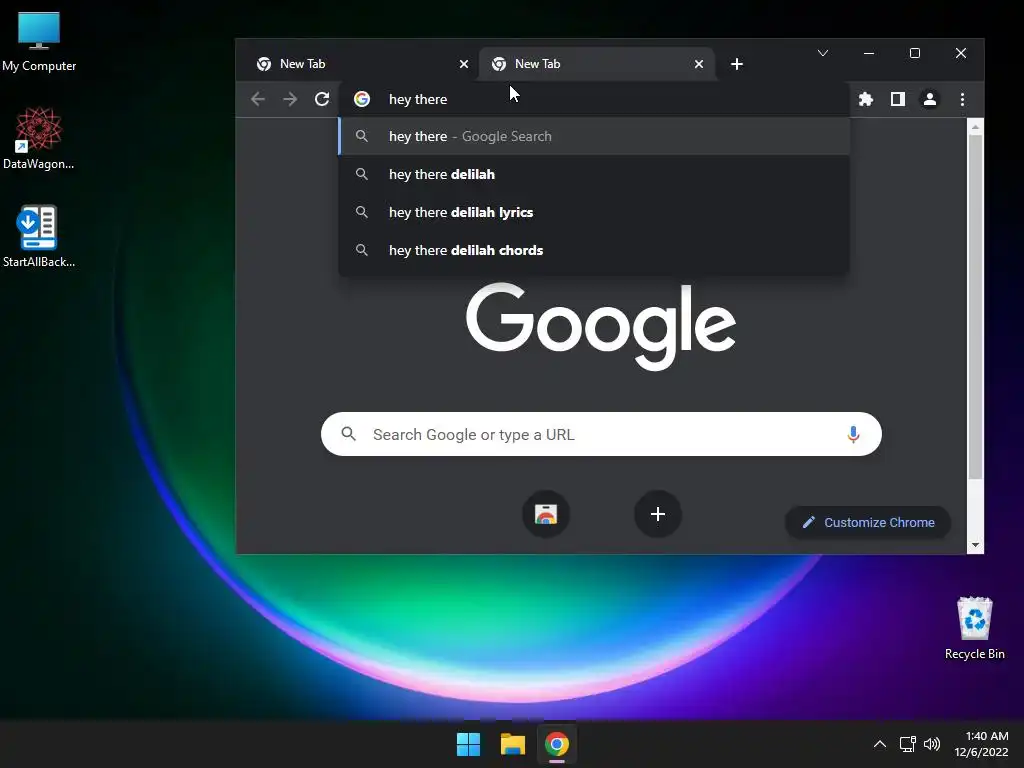Open the clock showing 1:40 AM
Image resolution: width=1024 pixels, height=768 pixels.
[x=982, y=744]
